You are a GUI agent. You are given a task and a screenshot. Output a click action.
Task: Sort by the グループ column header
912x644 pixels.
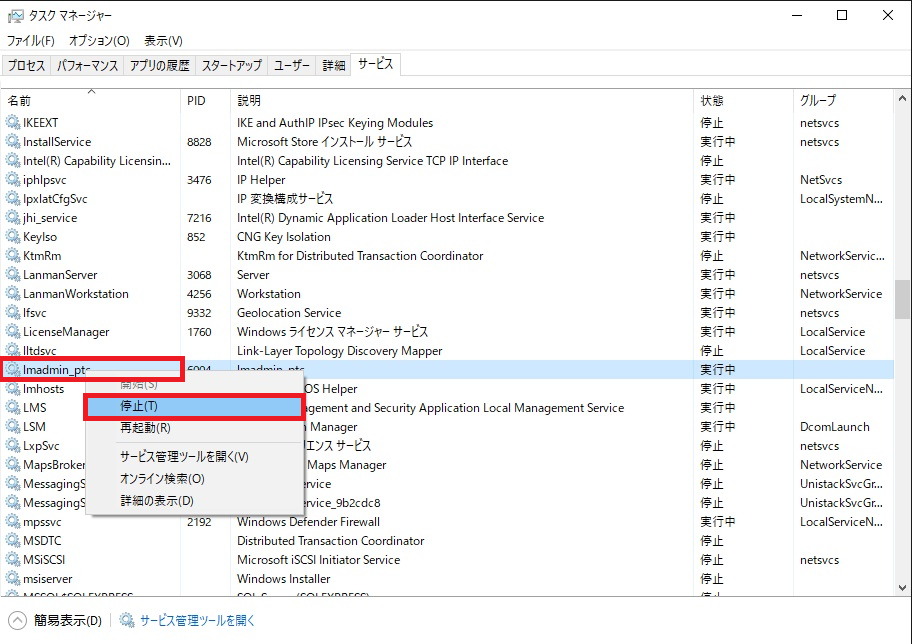[843, 100]
